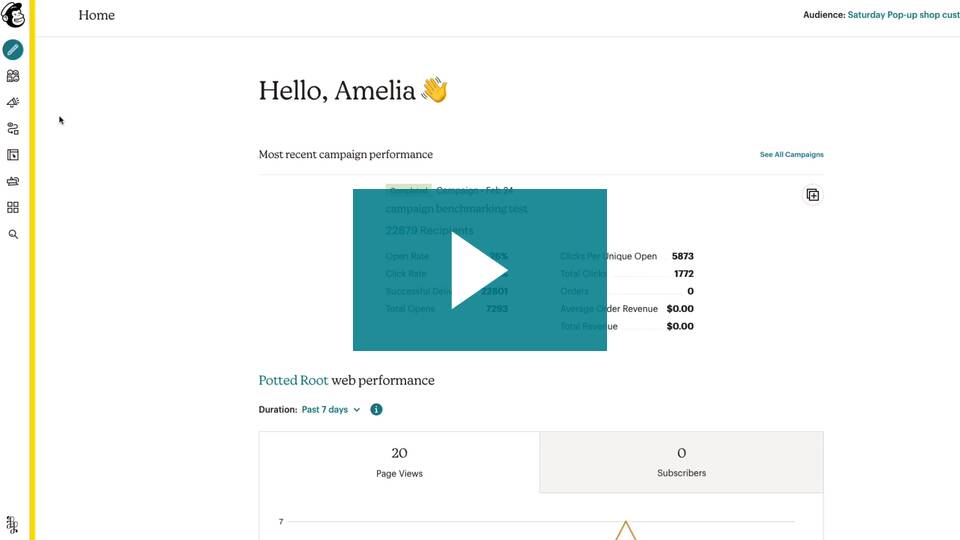Open the Integrations grid icon
This screenshot has height=540, width=960.
pos(13,208)
